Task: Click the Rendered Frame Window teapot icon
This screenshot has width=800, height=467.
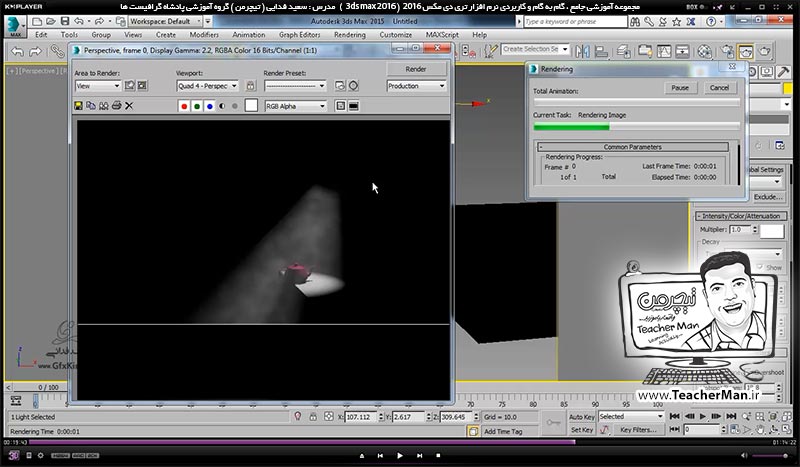Action: point(745,52)
